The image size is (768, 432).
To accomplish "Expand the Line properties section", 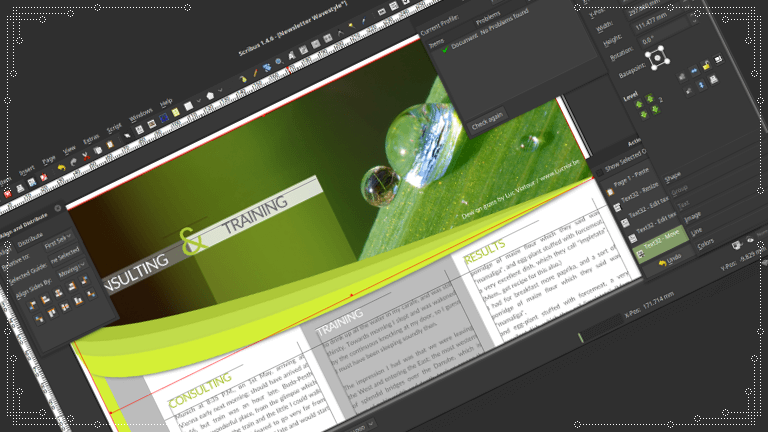I will tap(697, 231).
